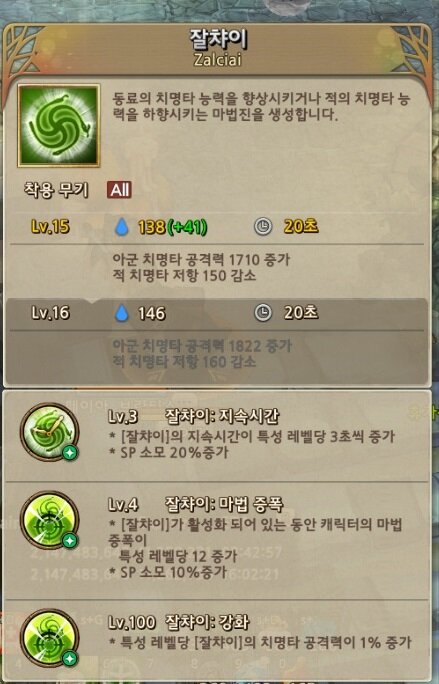Image resolution: width=439 pixels, height=684 pixels.
Task: Click the green Zalciai skill icon
Action: [59, 126]
